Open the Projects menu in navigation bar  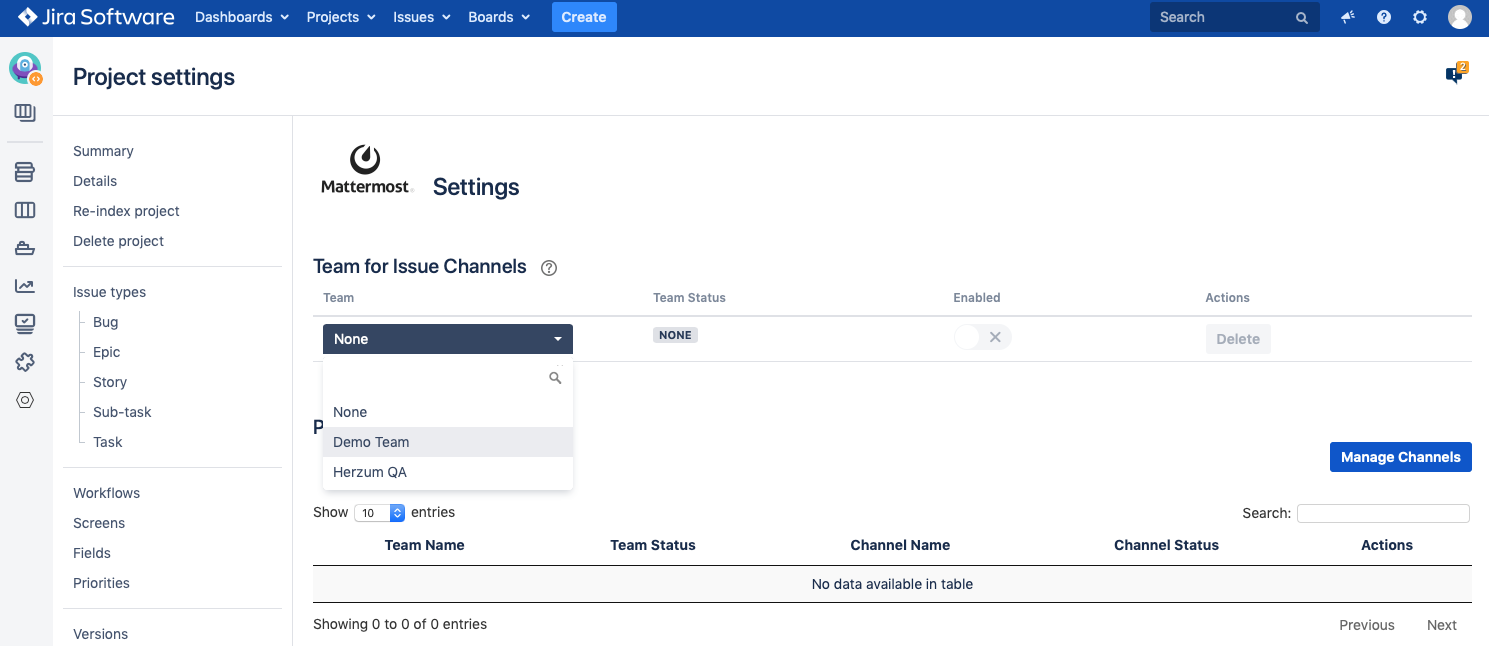(341, 17)
